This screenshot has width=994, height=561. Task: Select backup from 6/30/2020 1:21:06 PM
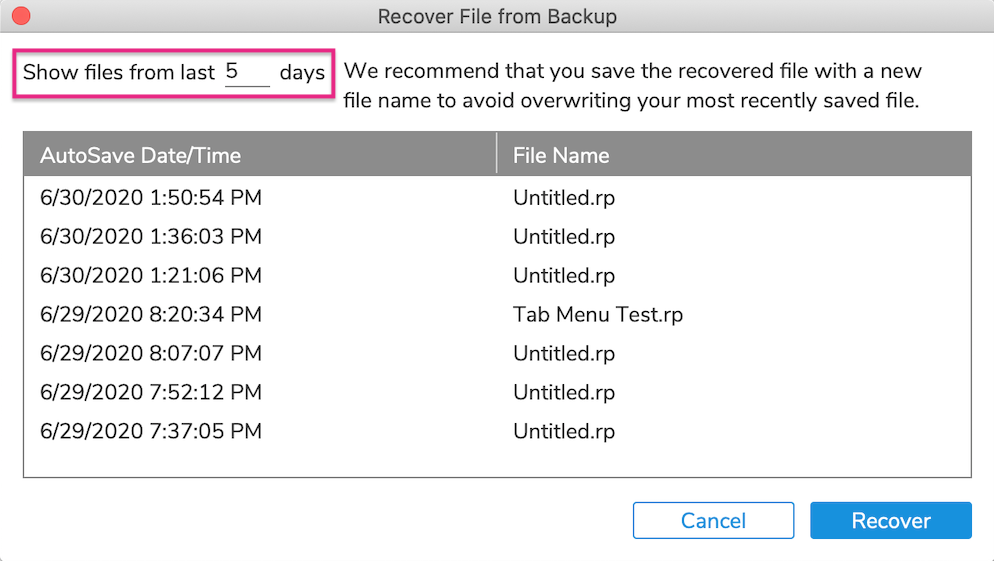click(497, 276)
